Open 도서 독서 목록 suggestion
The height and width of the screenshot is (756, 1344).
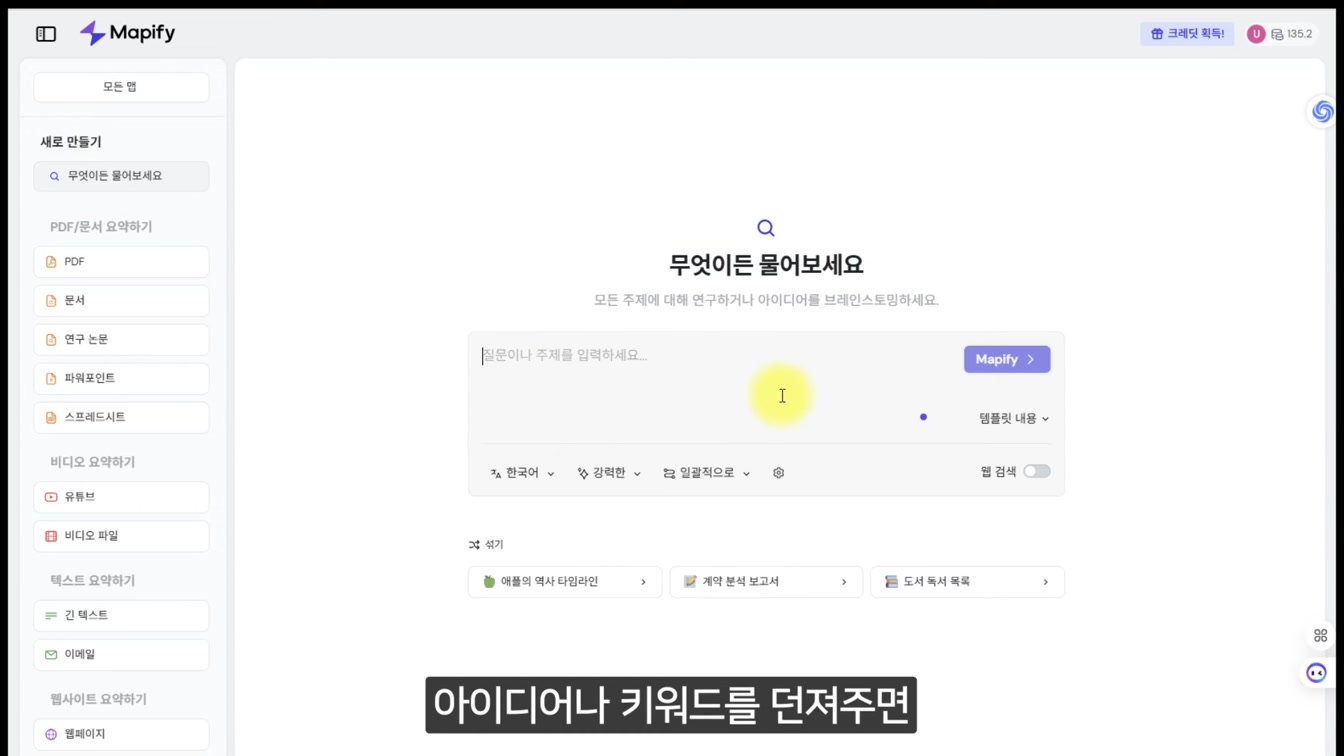click(967, 582)
